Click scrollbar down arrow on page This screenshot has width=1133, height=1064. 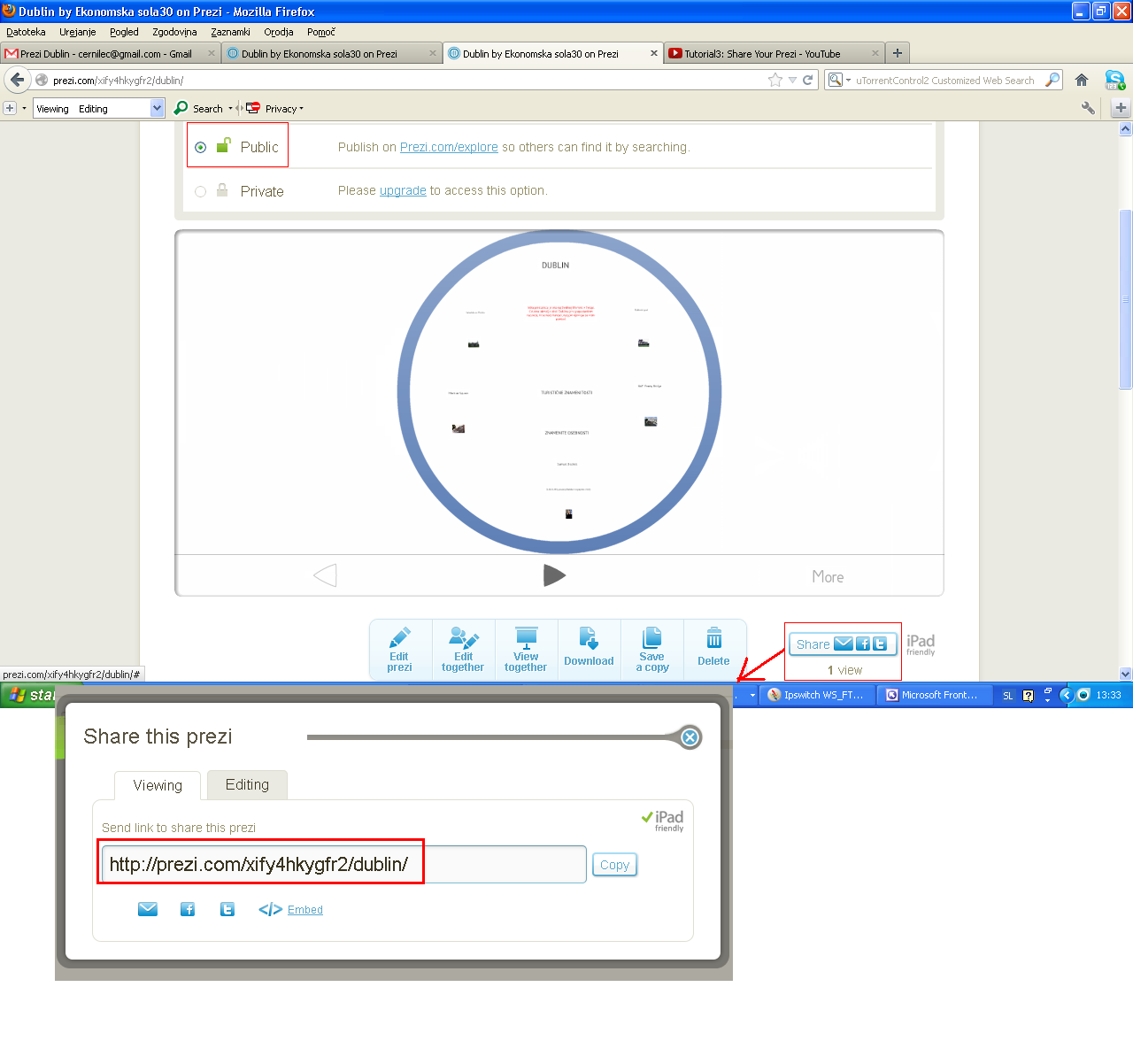pyautogui.click(x=1126, y=674)
